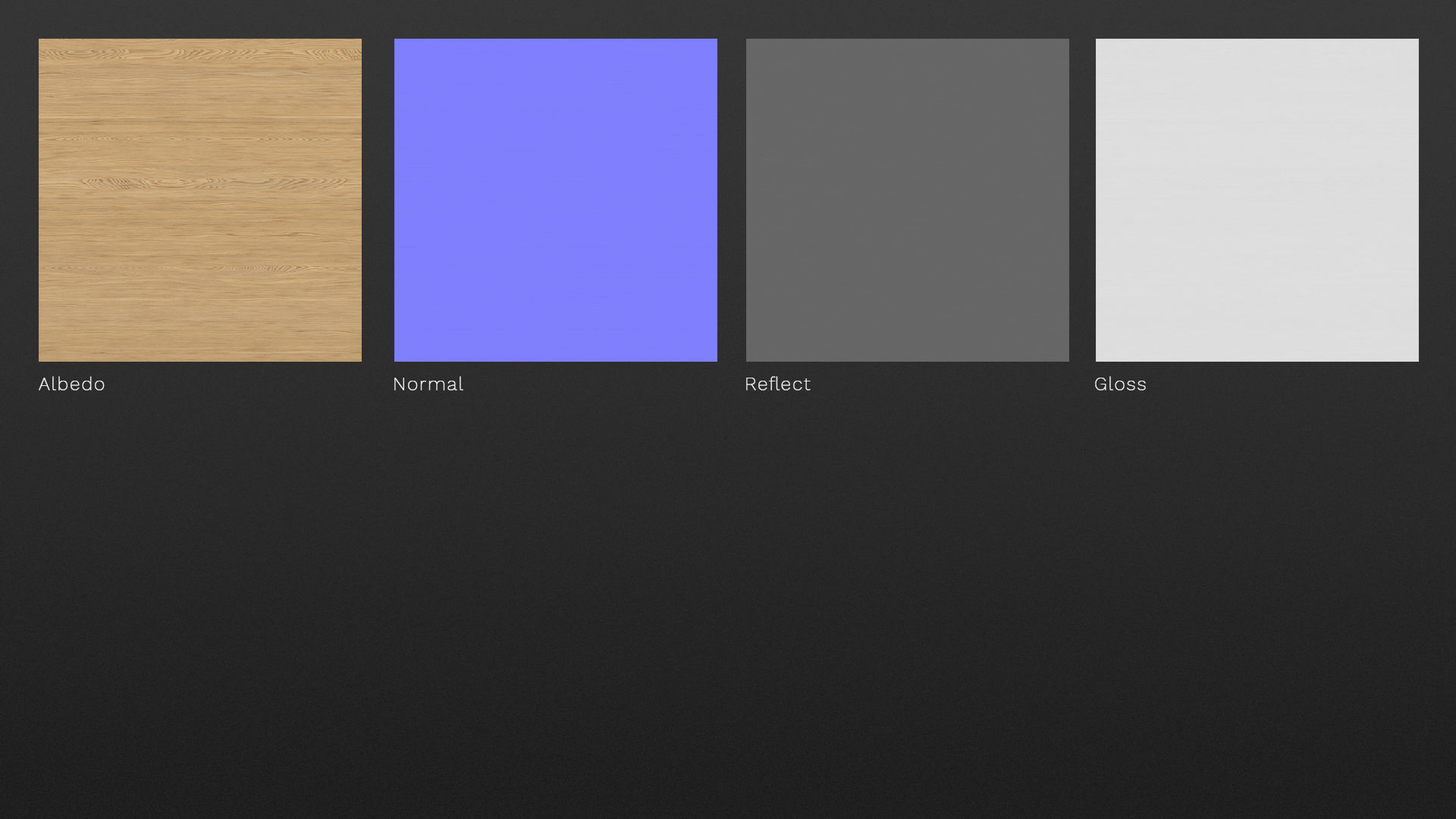
Task: Open the dark gray Reflect map thumbnail
Action: (x=907, y=199)
